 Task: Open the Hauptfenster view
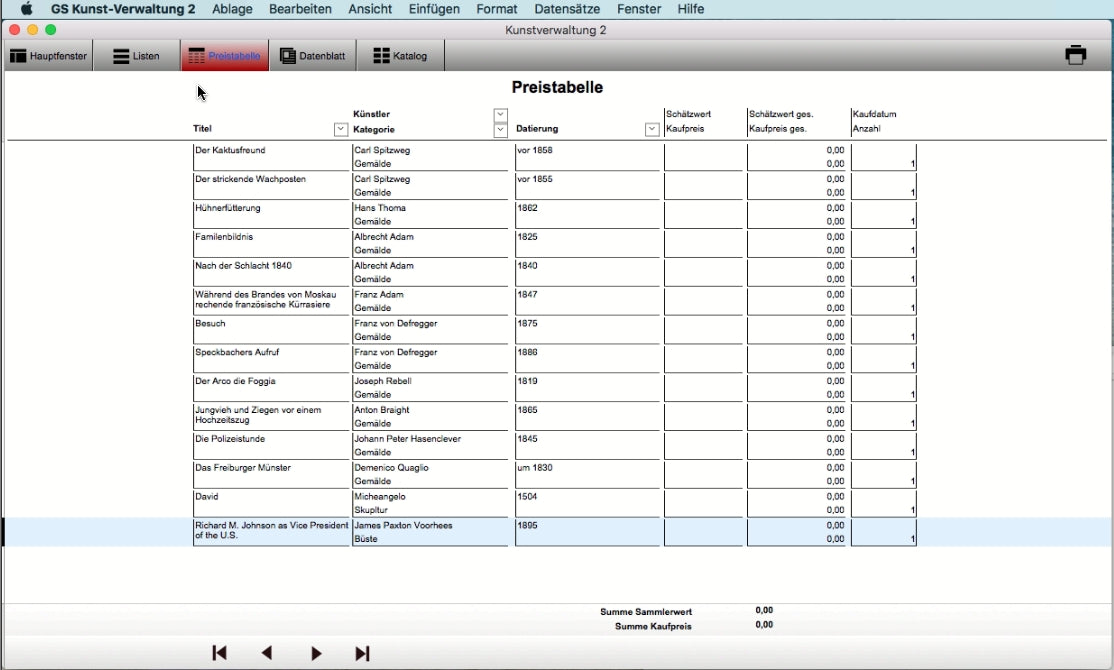pyautogui.click(x=48, y=56)
